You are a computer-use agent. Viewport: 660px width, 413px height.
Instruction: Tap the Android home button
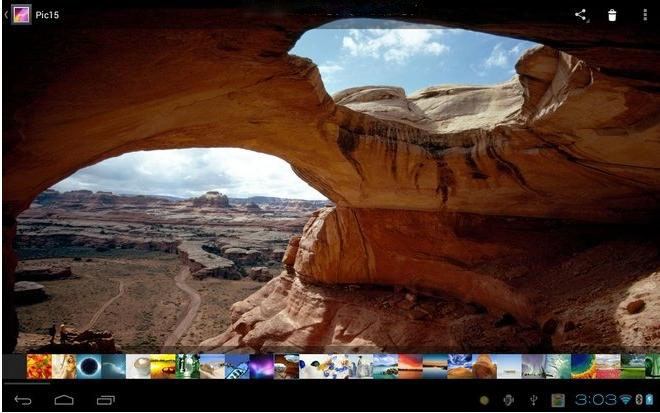point(64,400)
